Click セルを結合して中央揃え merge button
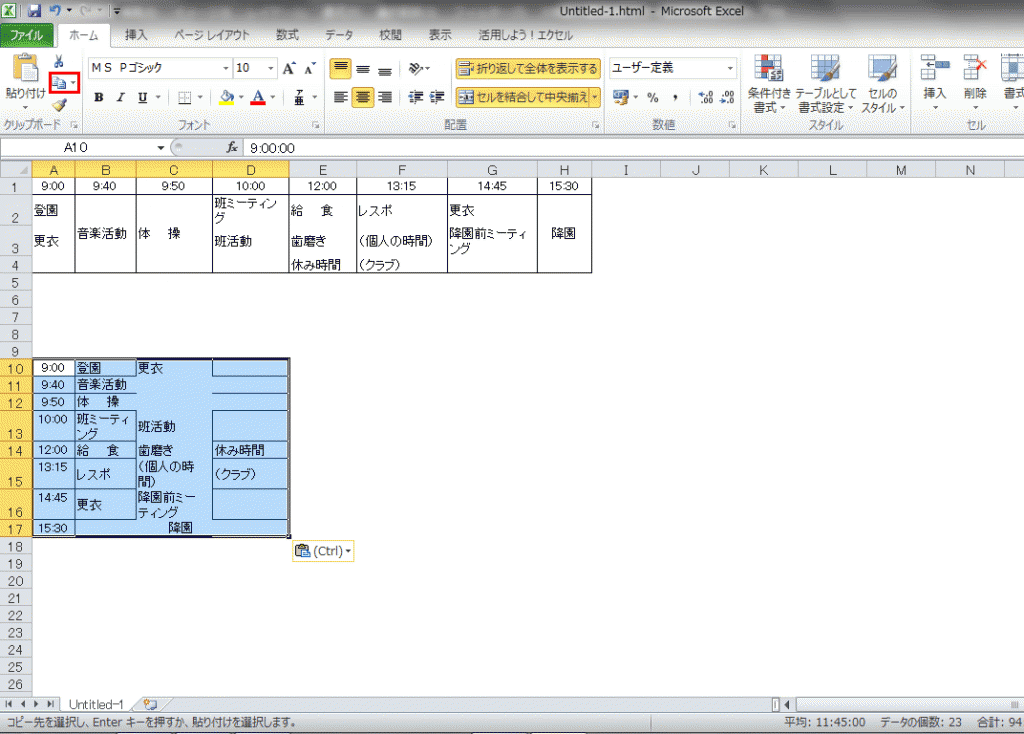The image size is (1024, 734). click(x=528, y=98)
